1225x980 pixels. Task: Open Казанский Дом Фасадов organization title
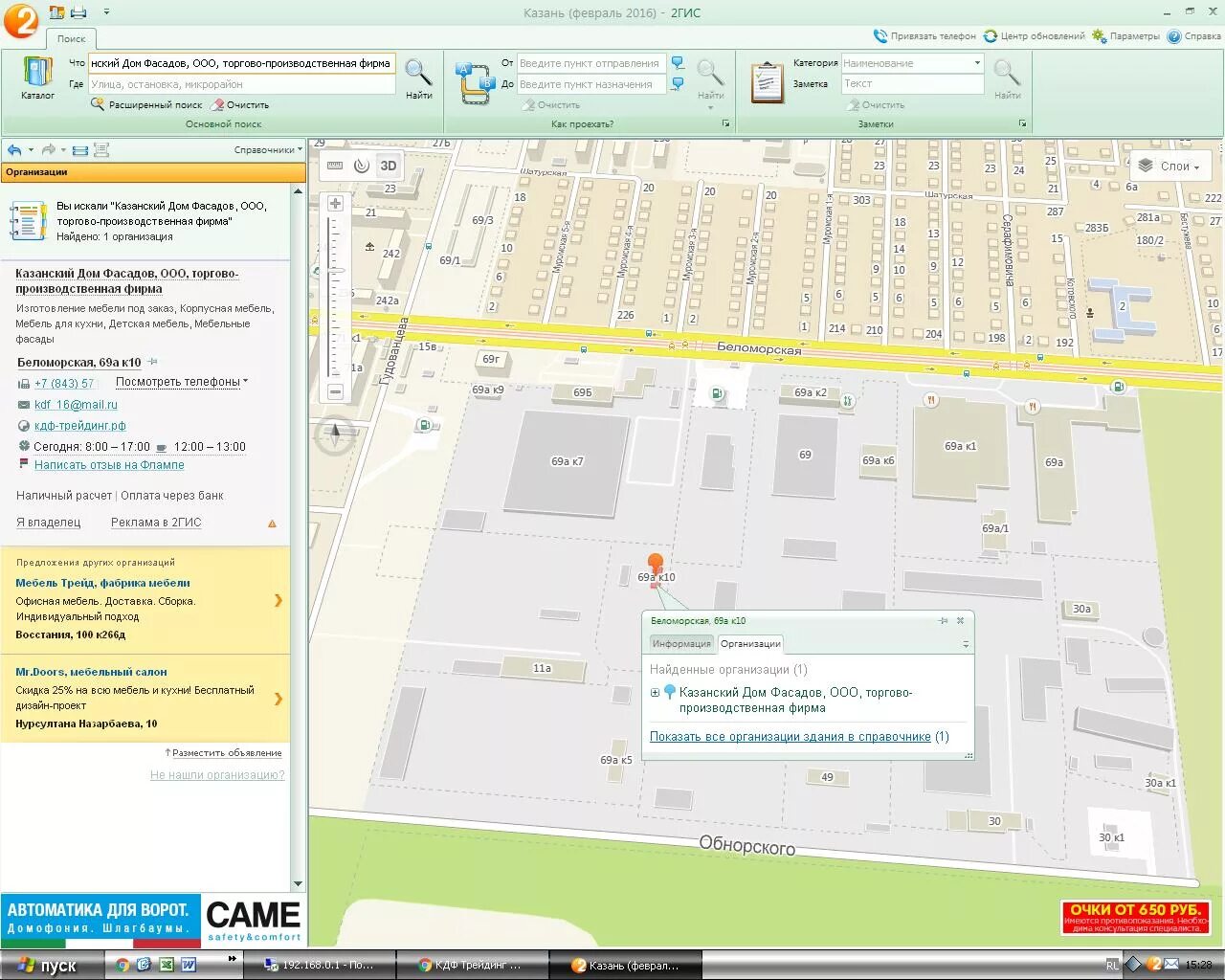(127, 281)
